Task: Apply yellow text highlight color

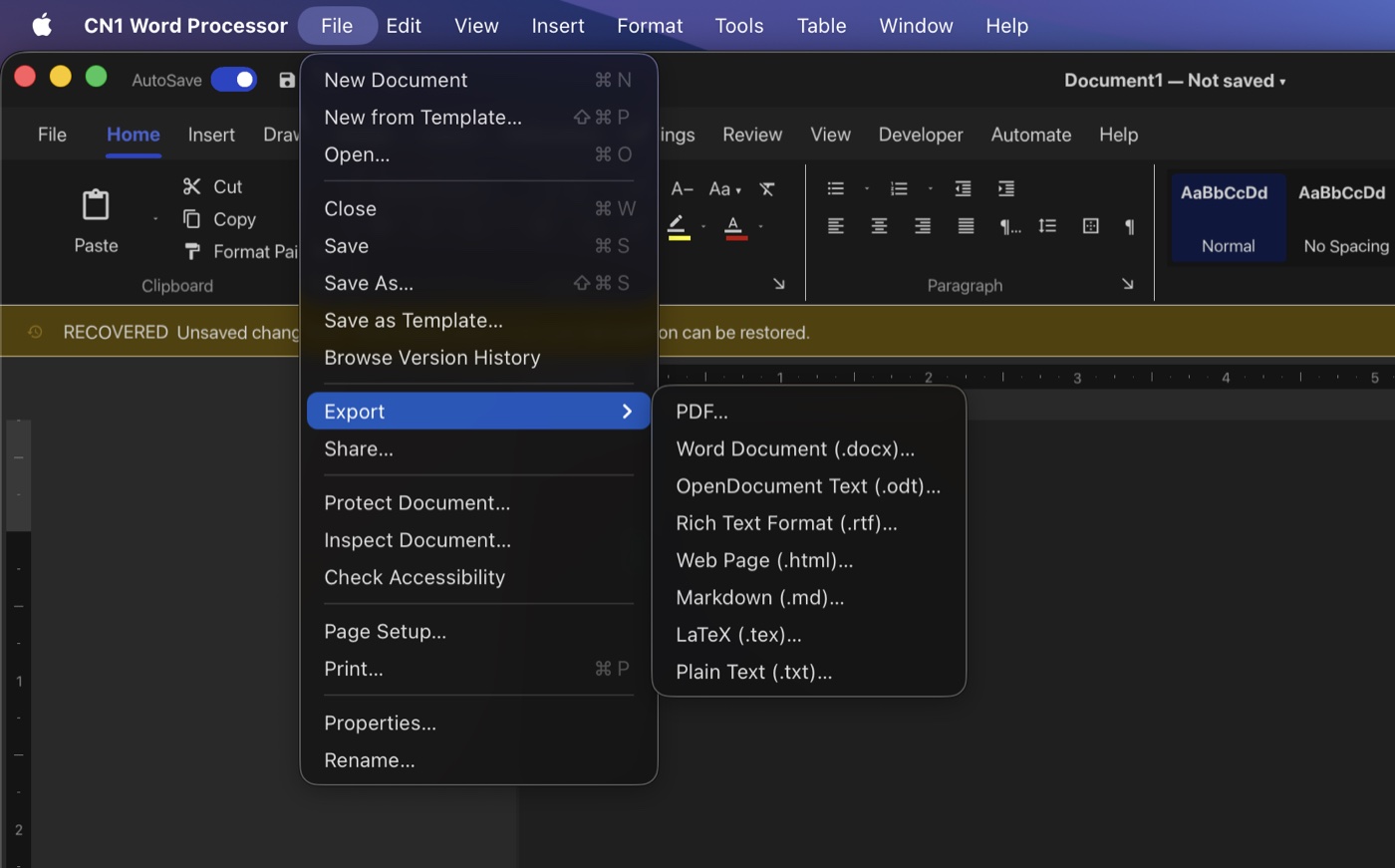Action: tap(679, 227)
